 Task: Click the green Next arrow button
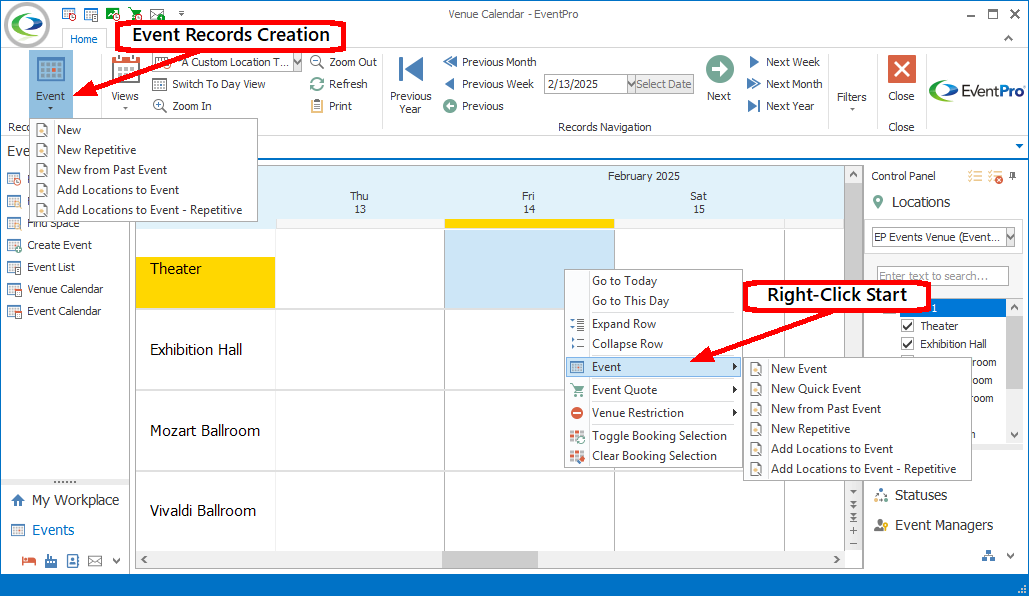pos(719,79)
